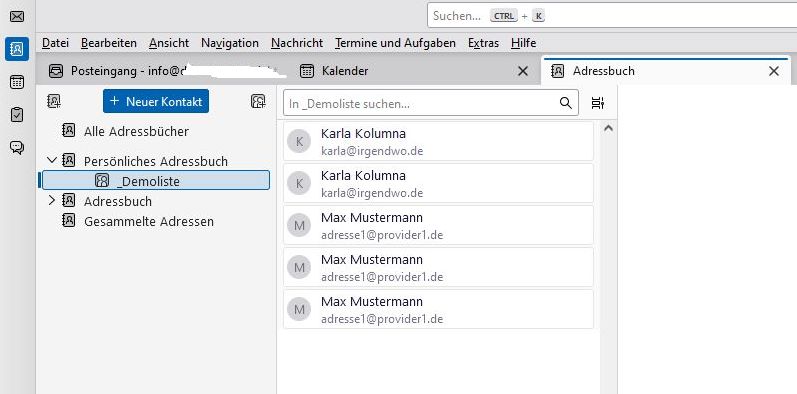Click the search magnifier in contact search

tap(566, 103)
